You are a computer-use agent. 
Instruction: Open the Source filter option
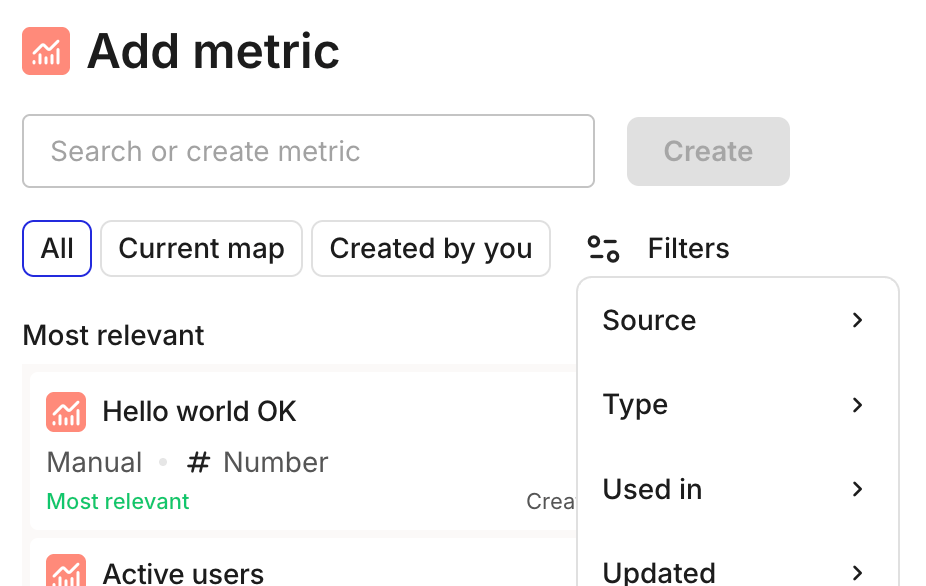[x=649, y=320]
